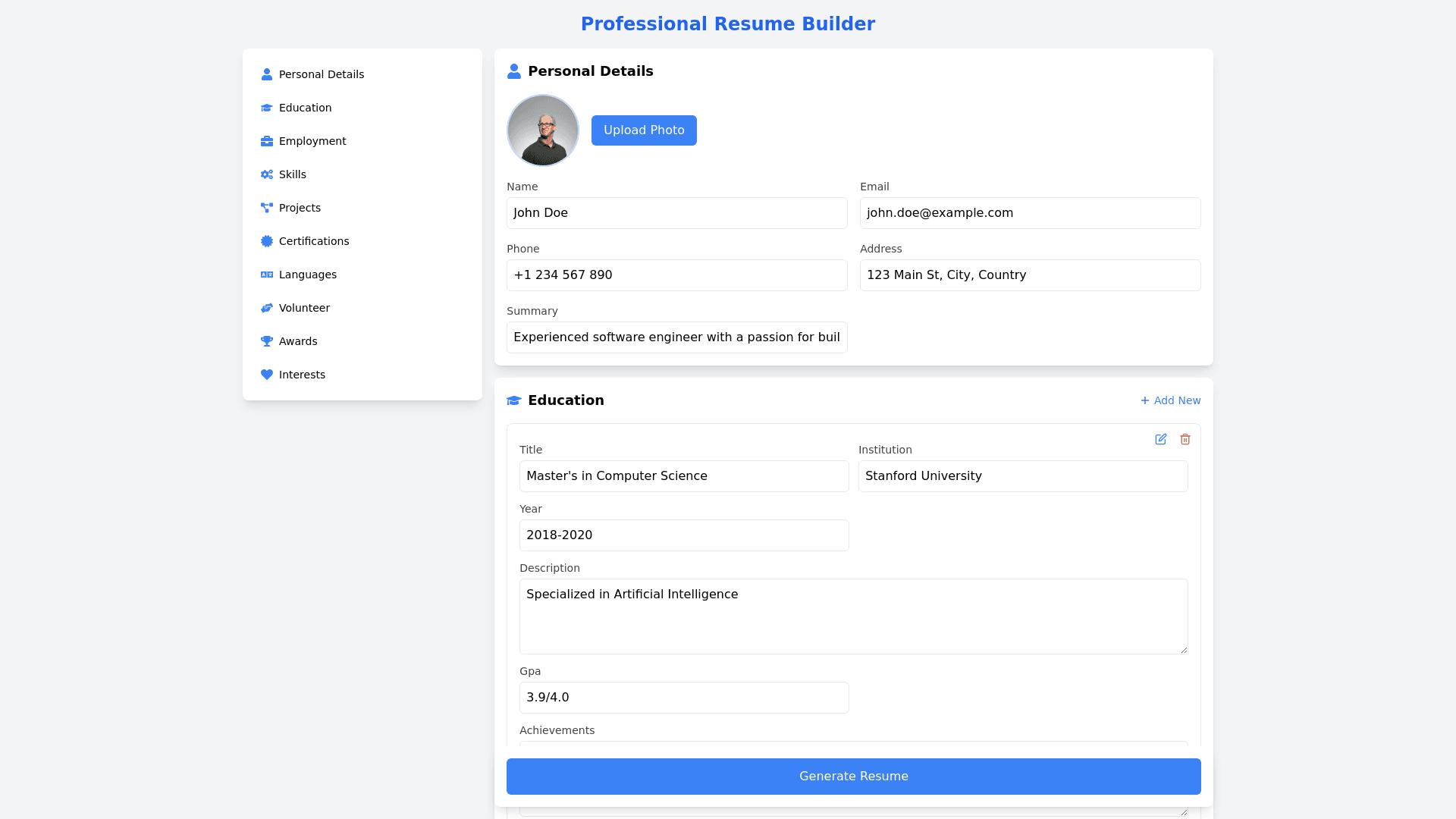Click the briefcase icon for Employment
Image resolution: width=1456 pixels, height=819 pixels.
267,141
